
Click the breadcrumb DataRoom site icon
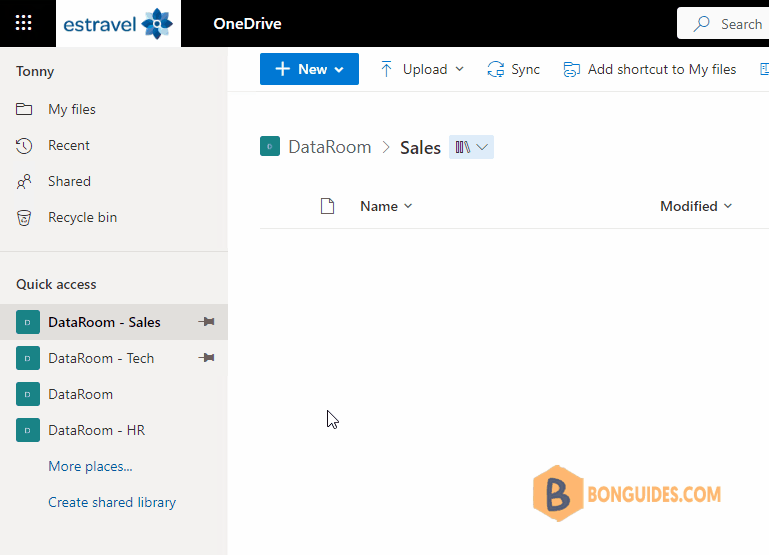270,146
